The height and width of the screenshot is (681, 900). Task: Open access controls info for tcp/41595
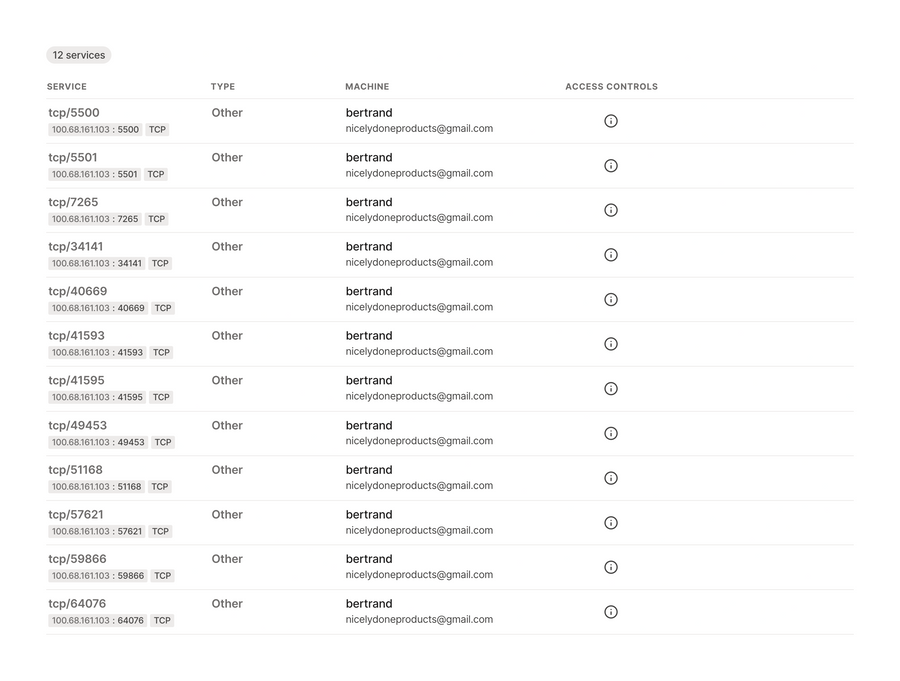click(611, 388)
